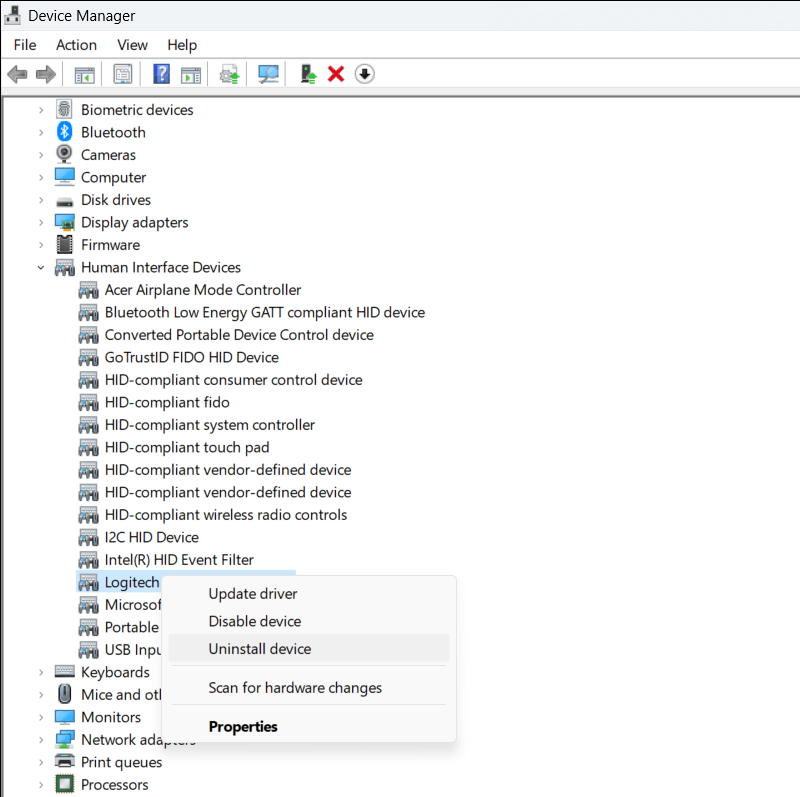
Task: Open Properties from the context menu
Action: coord(243,727)
